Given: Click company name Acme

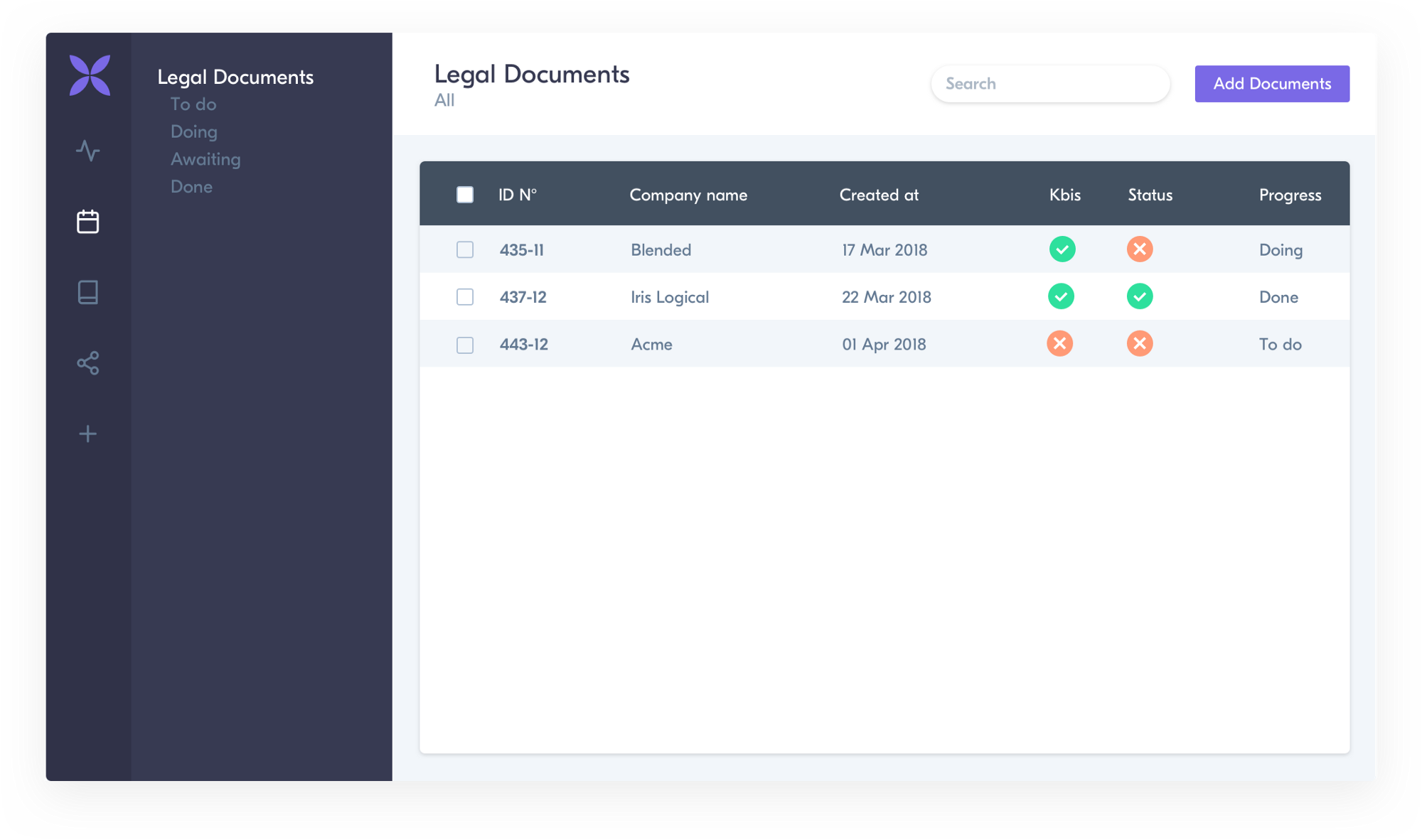Looking at the screenshot, I should (x=651, y=345).
